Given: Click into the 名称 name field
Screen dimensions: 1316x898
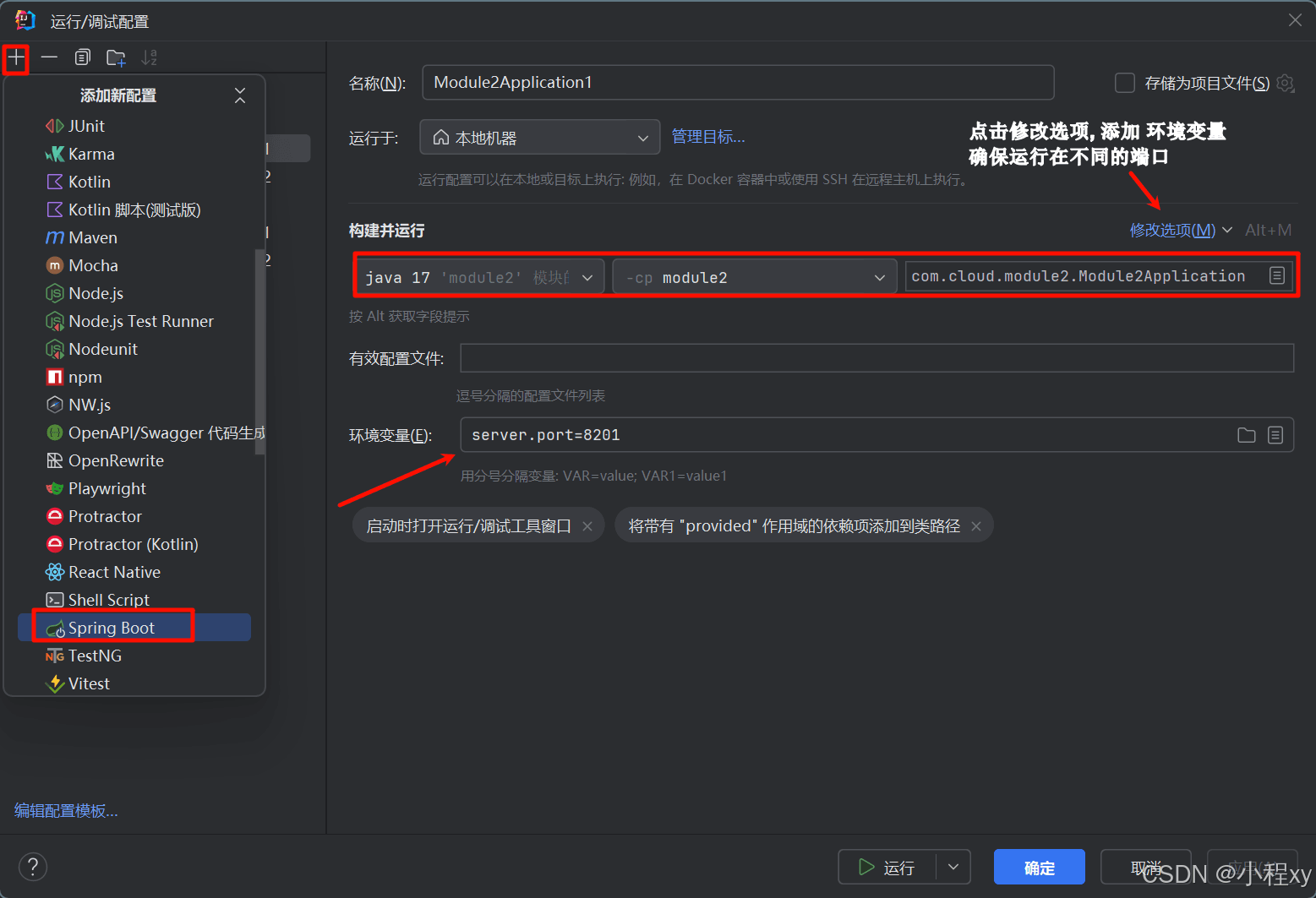Looking at the screenshot, I should point(738,83).
